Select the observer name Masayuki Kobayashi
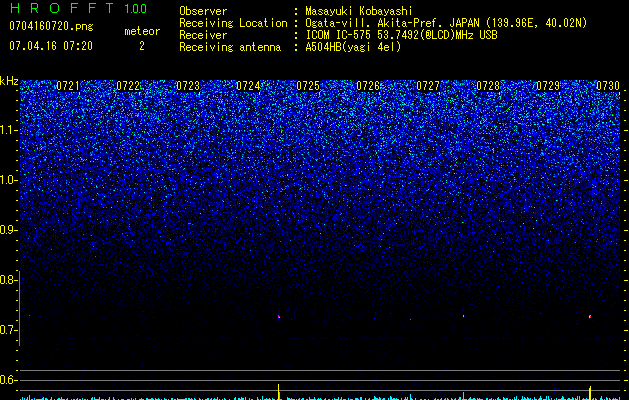Image resolution: width=629 pixels, height=400 pixels. pyautogui.click(x=359, y=11)
